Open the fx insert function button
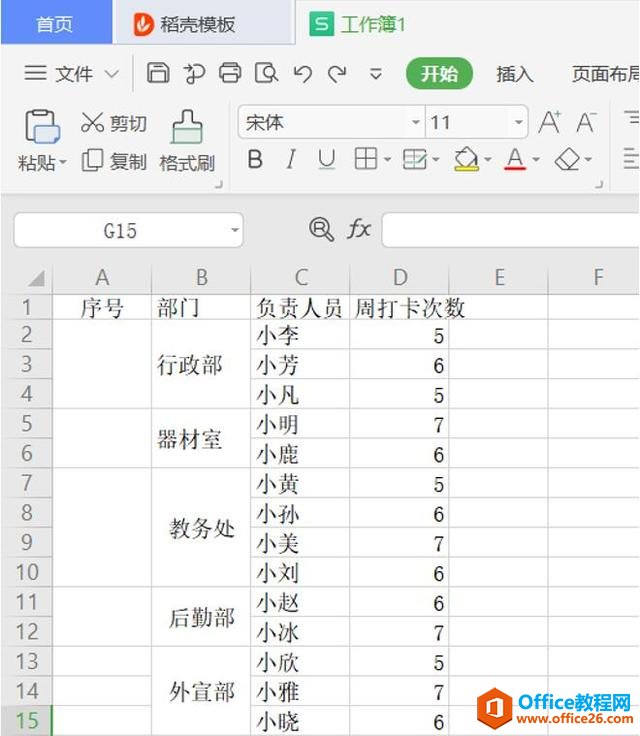 pyautogui.click(x=359, y=230)
